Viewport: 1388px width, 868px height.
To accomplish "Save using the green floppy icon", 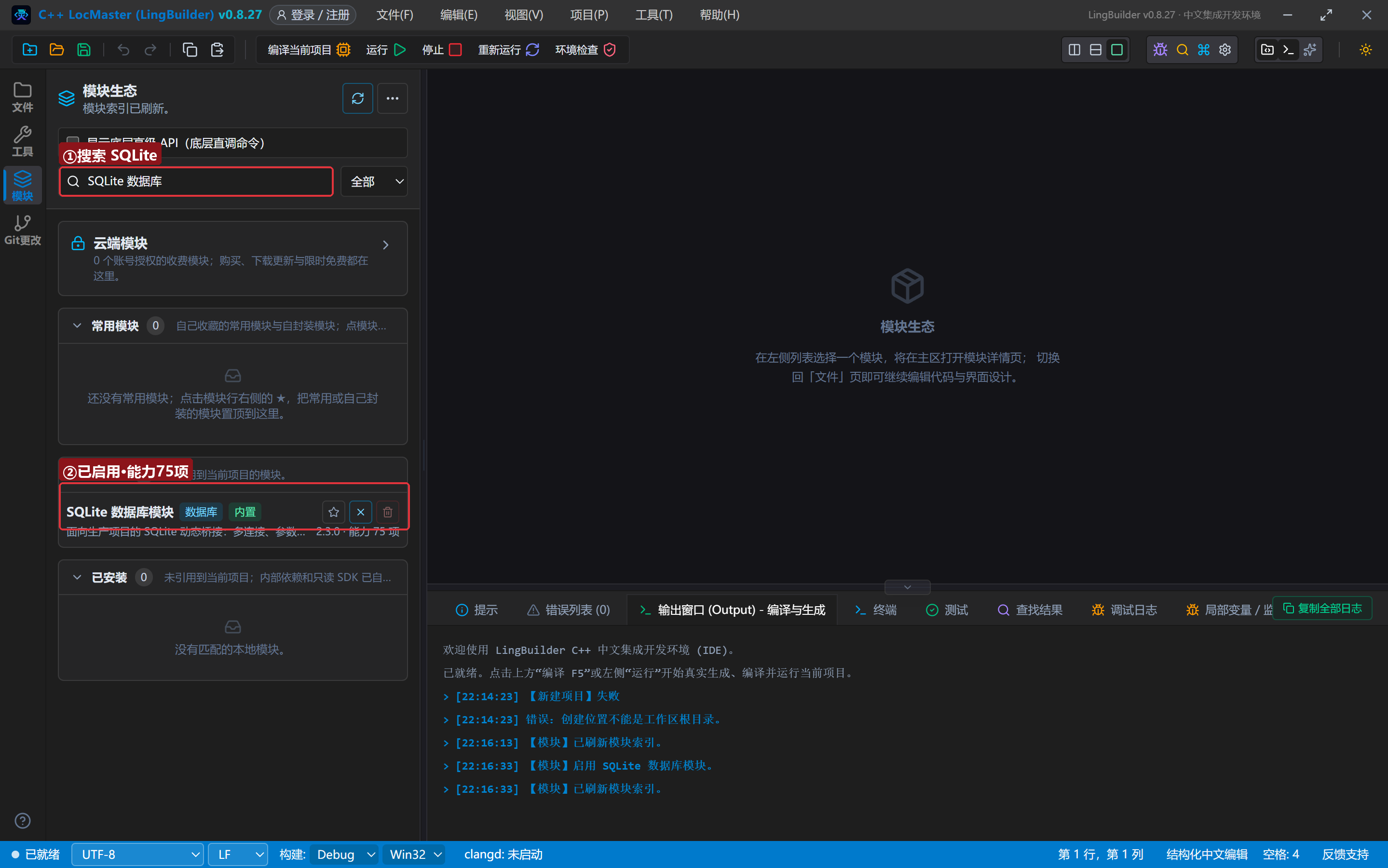I will pyautogui.click(x=84, y=50).
